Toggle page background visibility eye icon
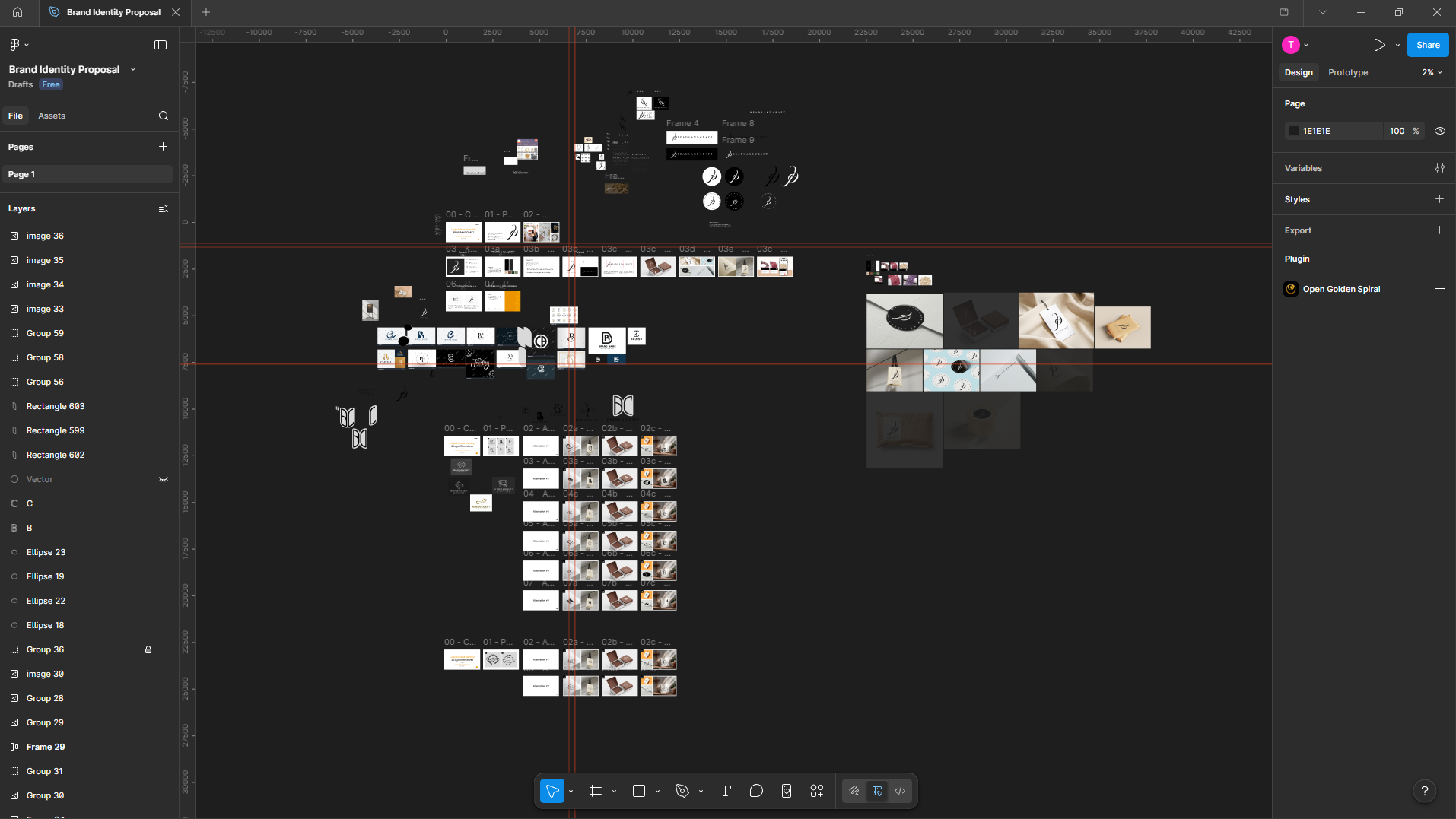Image resolution: width=1456 pixels, height=819 pixels. (1440, 131)
